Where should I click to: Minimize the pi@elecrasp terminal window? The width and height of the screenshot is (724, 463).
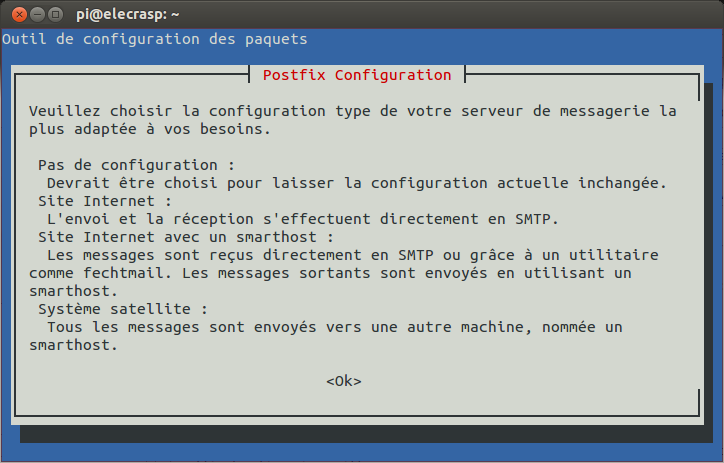coord(35,14)
